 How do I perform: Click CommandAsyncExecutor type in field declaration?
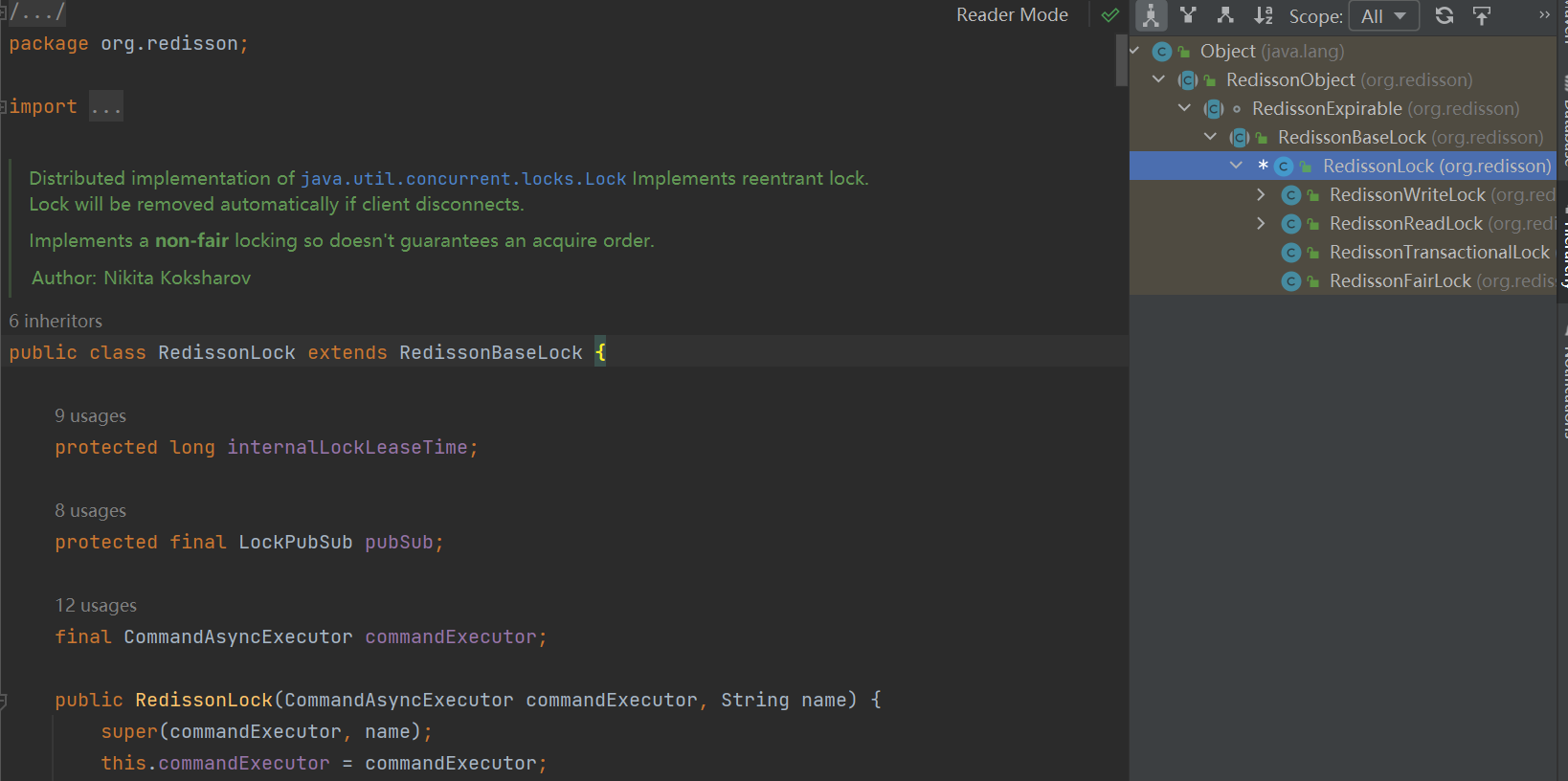point(238,636)
